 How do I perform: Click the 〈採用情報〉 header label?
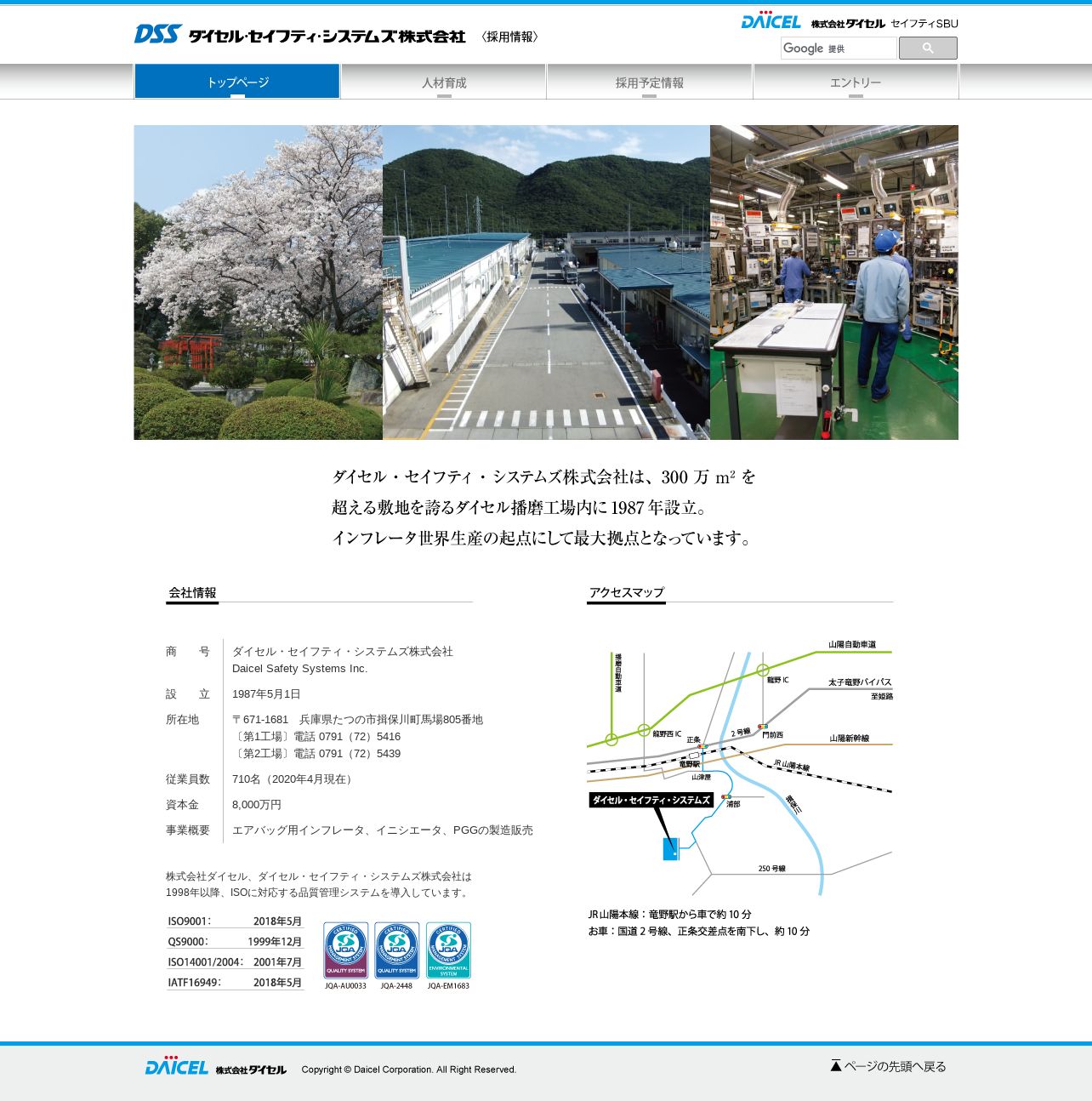click(x=509, y=37)
